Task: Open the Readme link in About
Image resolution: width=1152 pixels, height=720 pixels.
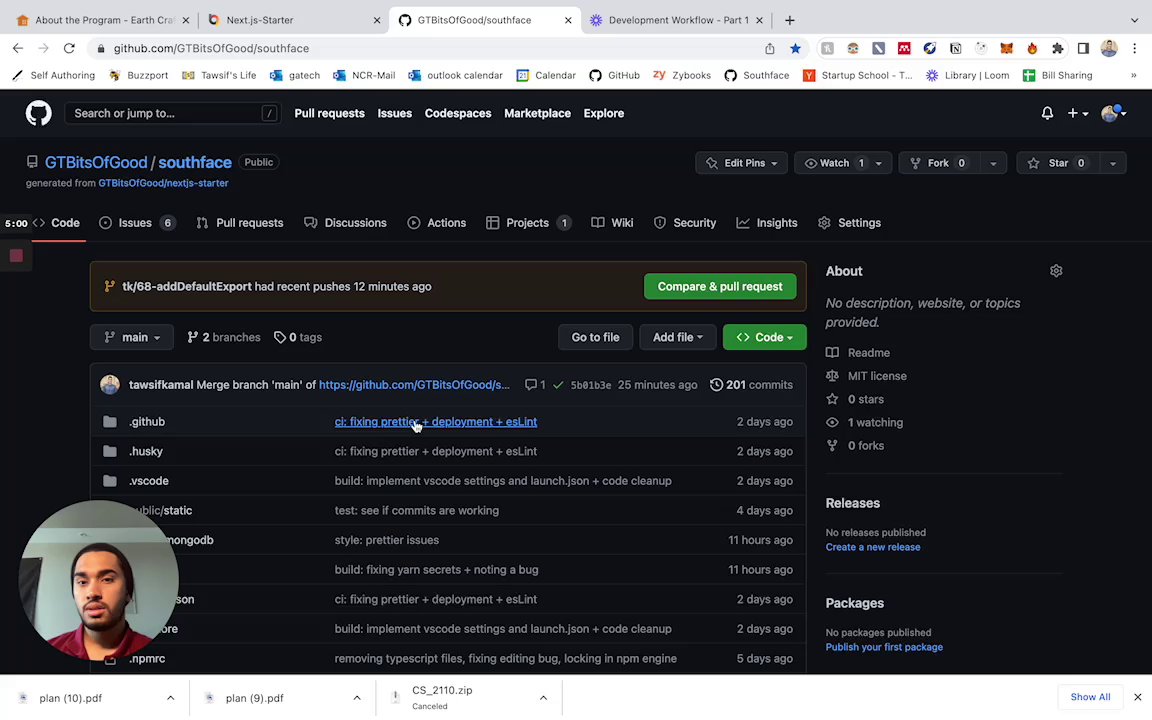Action: 868,353
